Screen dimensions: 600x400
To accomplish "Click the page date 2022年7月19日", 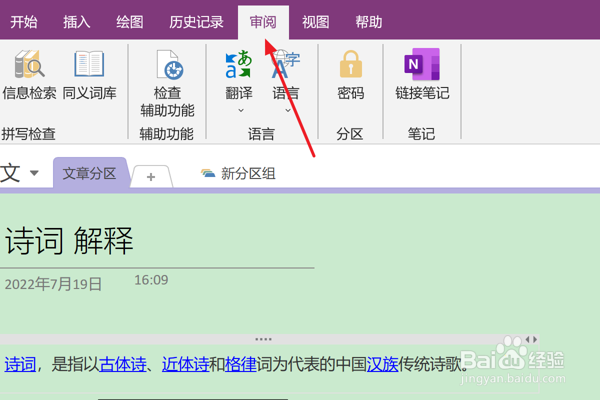I will [x=53, y=284].
